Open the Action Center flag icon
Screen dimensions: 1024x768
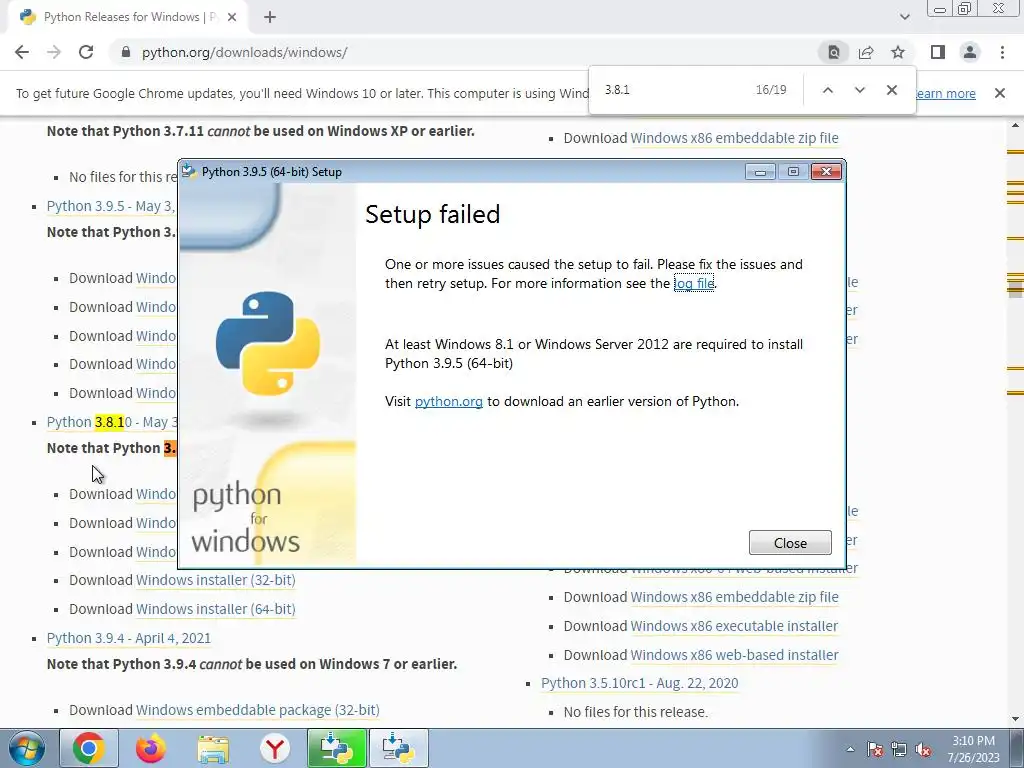click(875, 749)
